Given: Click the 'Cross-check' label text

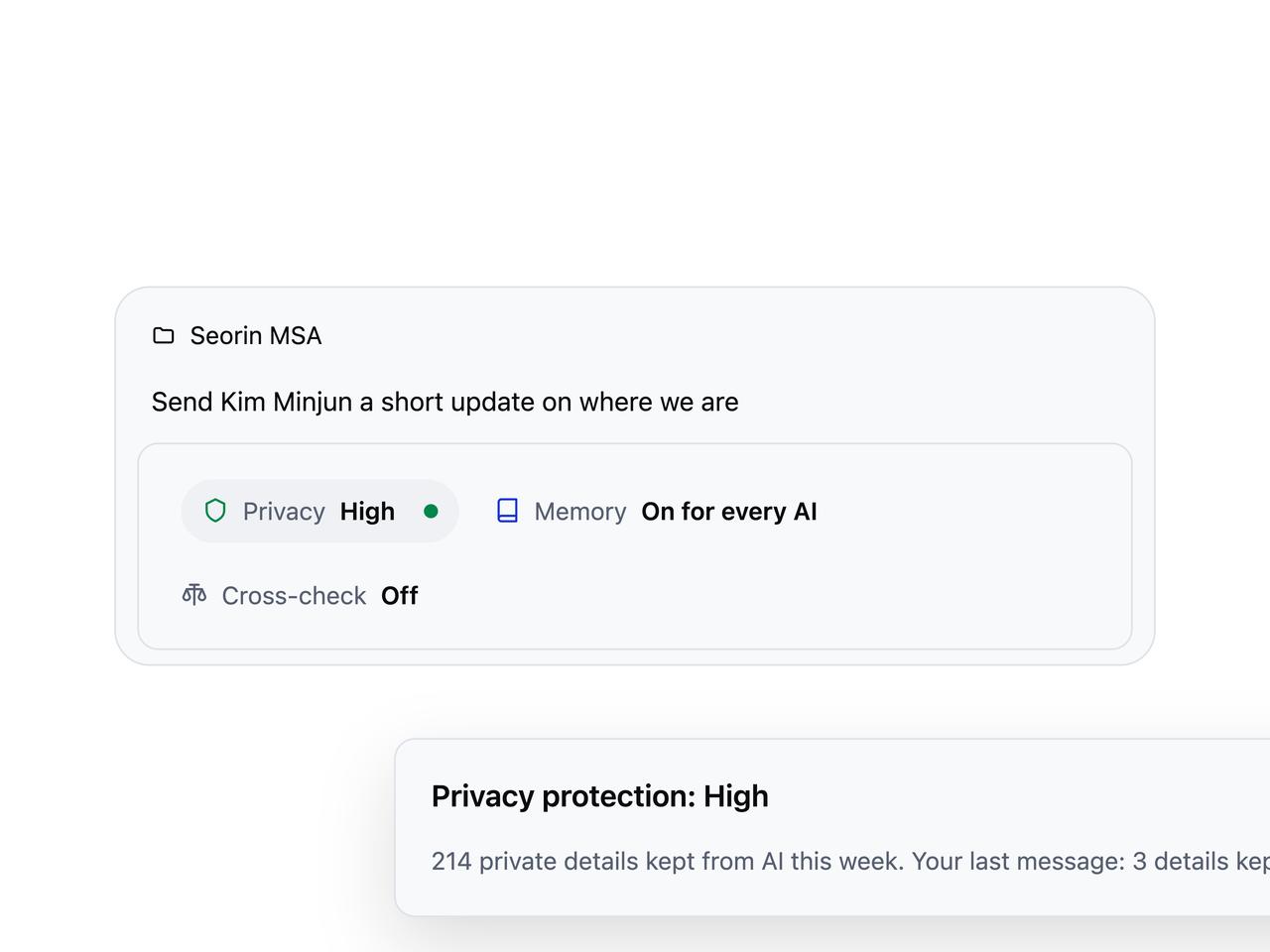Looking at the screenshot, I should tap(294, 595).
